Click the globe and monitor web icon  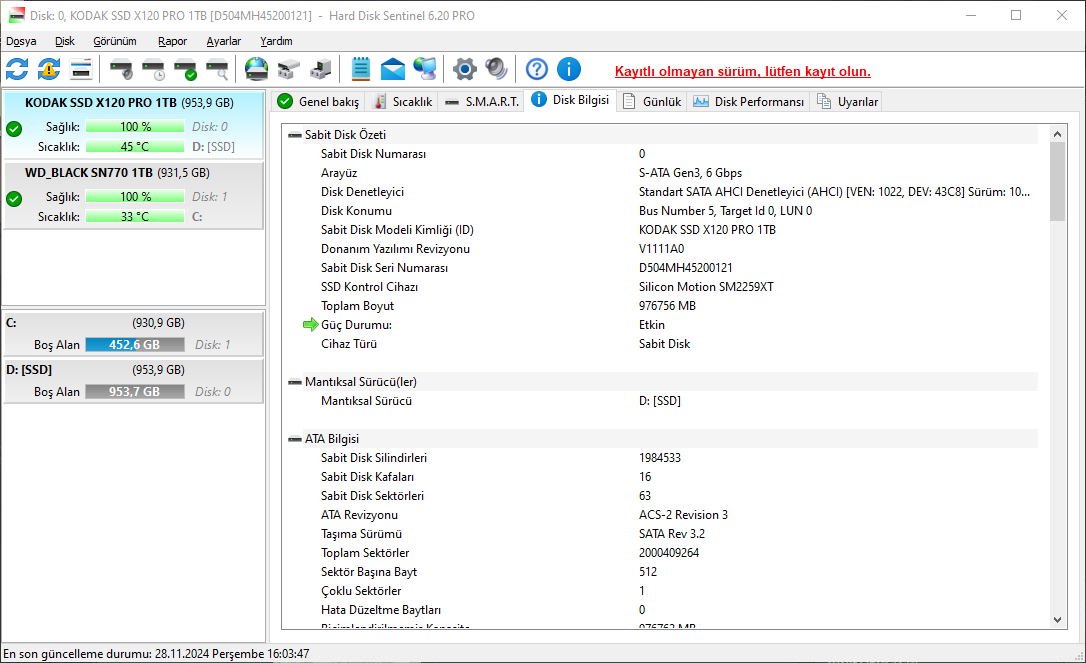coord(425,69)
